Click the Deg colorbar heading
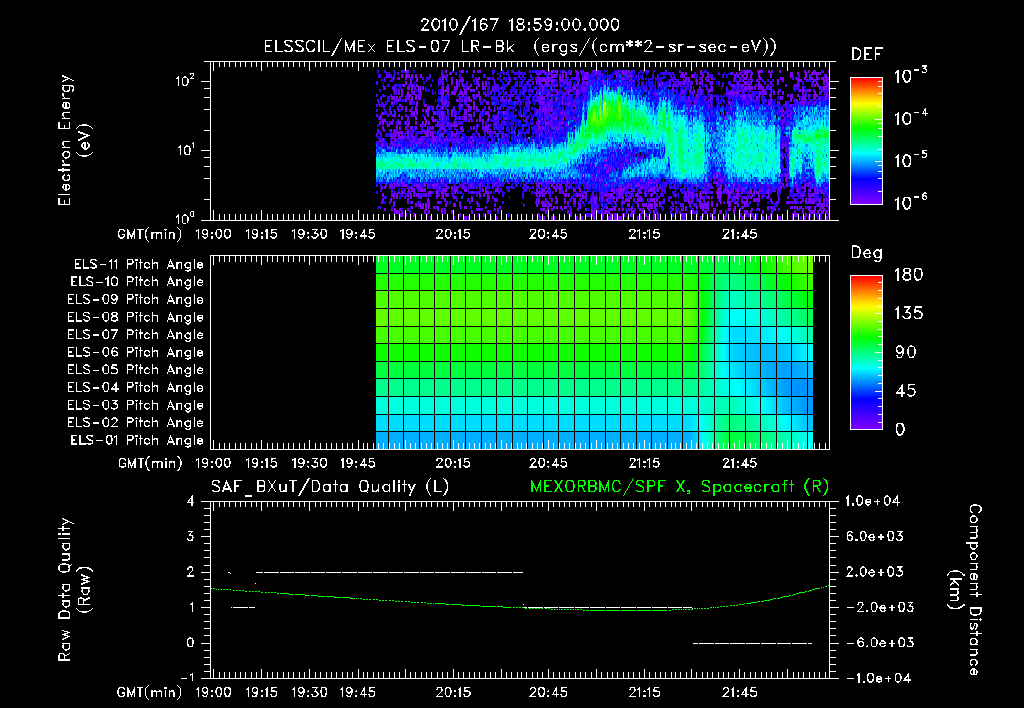Viewport: 1024px width, 708px height. (866, 253)
